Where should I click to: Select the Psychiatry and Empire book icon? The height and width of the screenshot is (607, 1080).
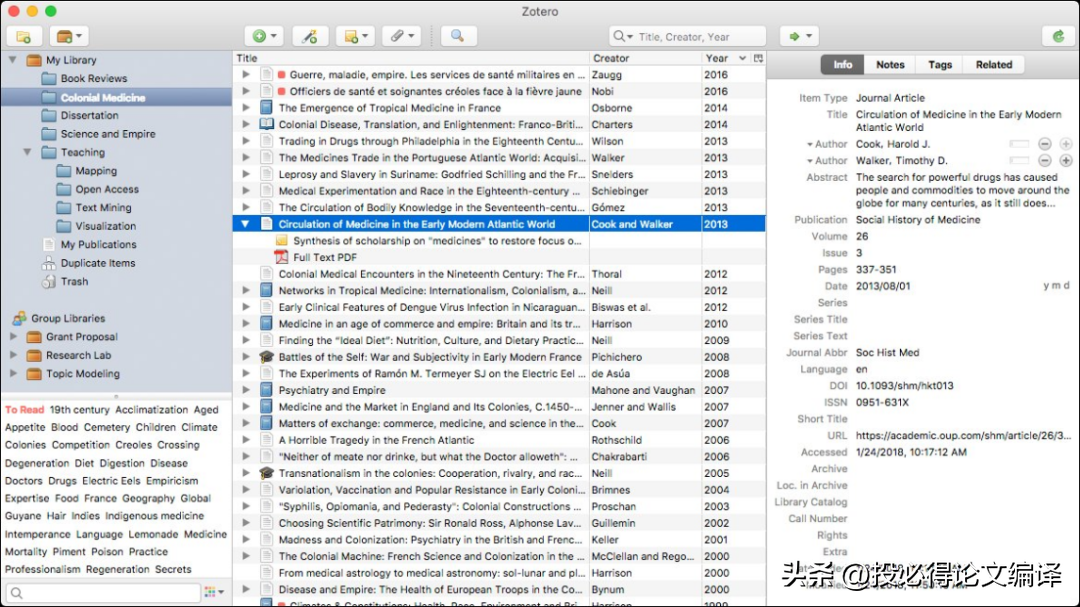[x=267, y=390]
